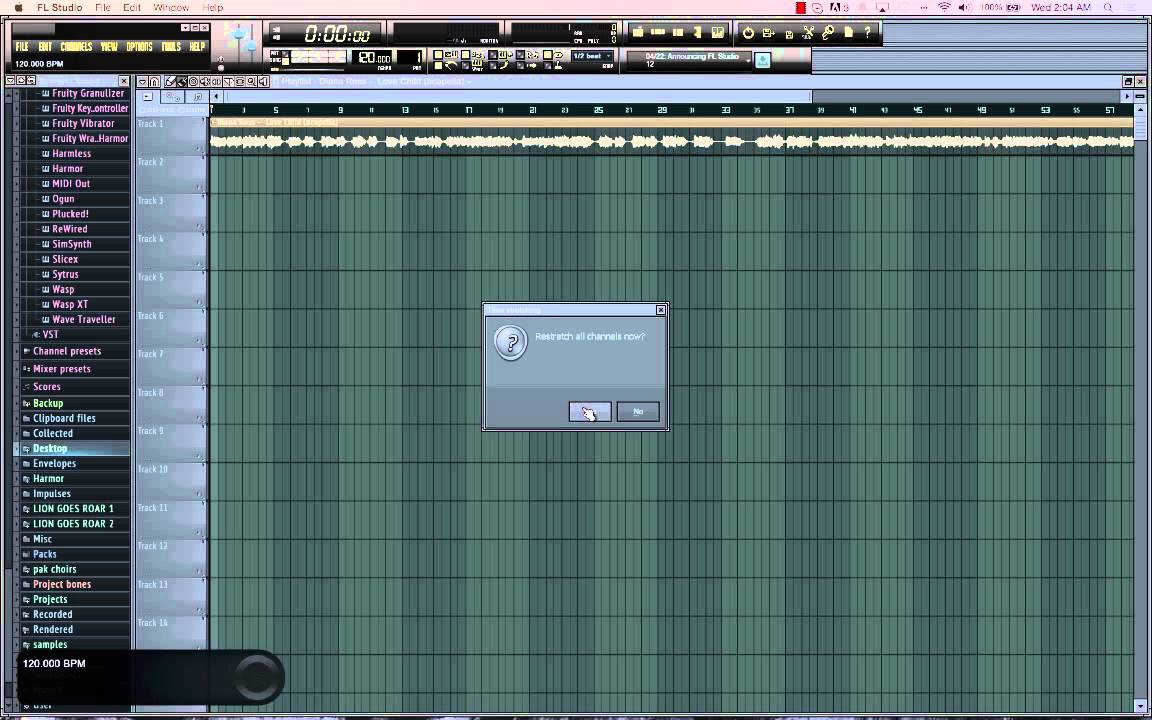Open the mixer panel icon
The image size is (1152, 720).
(718, 32)
